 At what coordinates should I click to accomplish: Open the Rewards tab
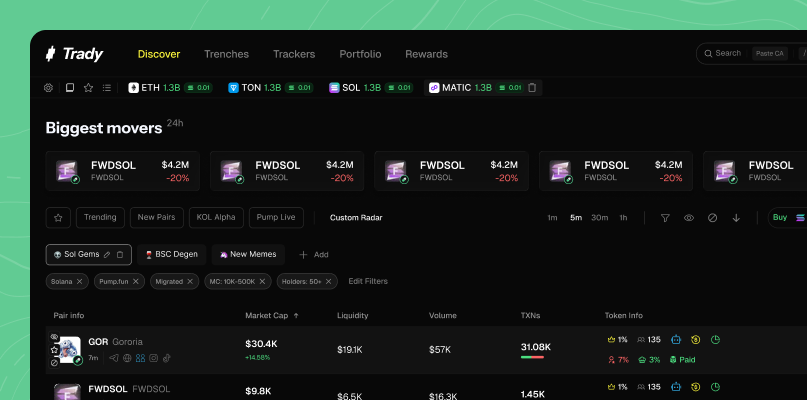pos(426,54)
